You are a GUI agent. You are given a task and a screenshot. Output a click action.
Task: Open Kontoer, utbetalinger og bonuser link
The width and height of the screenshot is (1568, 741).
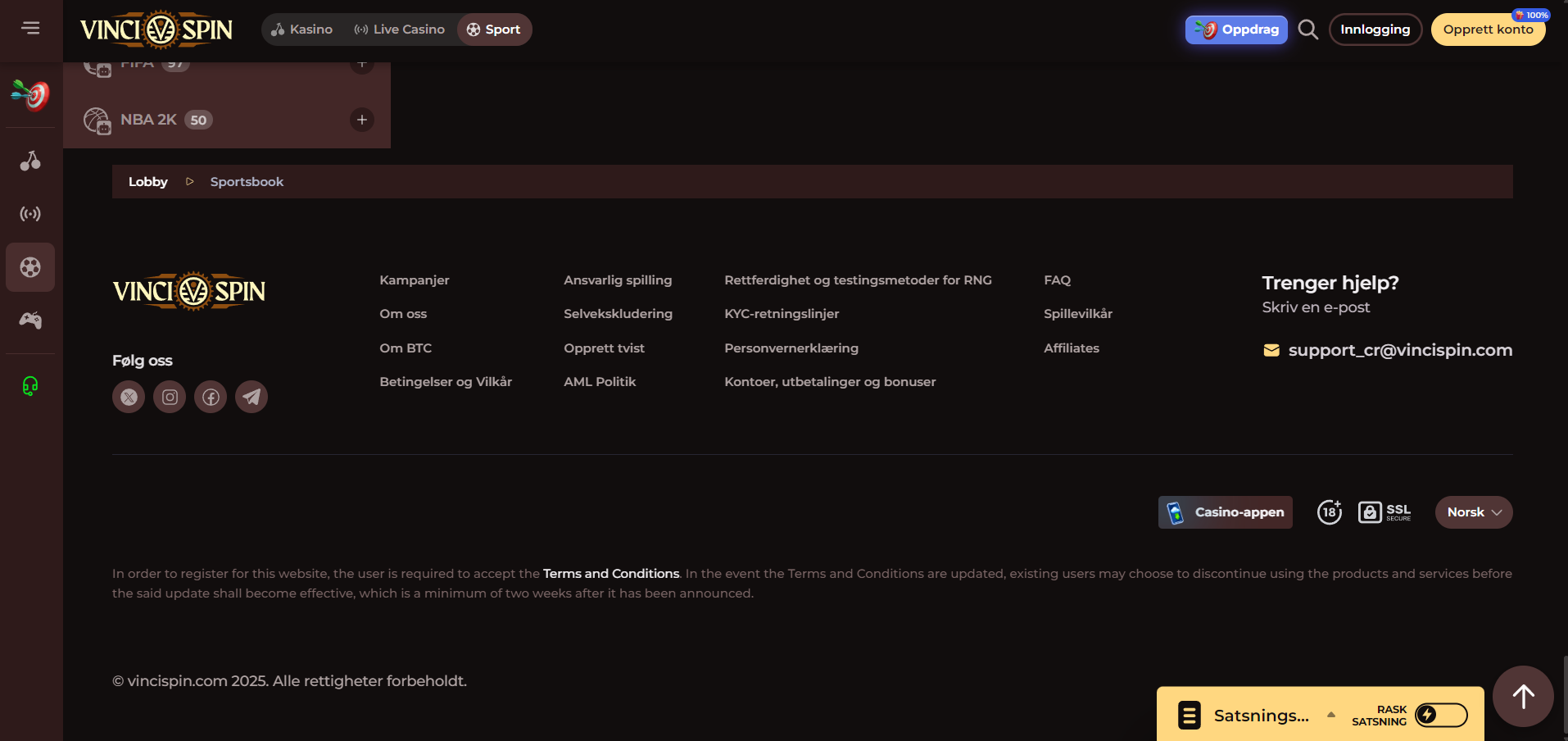pos(830,382)
